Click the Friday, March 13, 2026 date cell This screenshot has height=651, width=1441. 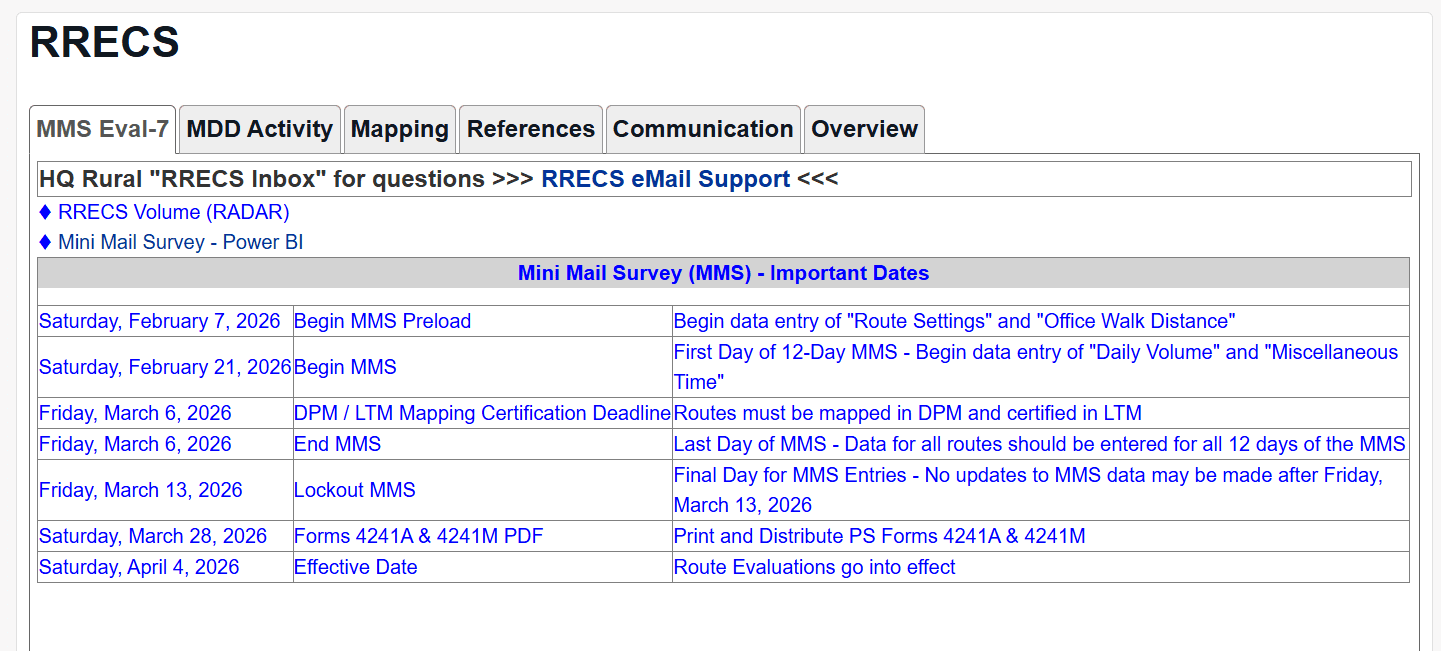[140, 490]
